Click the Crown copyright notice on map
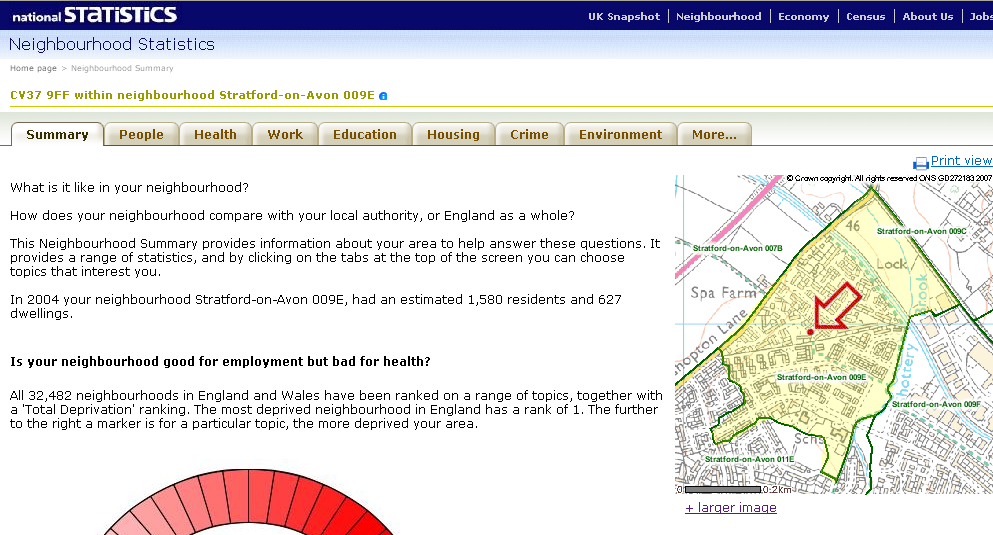 pos(889,179)
